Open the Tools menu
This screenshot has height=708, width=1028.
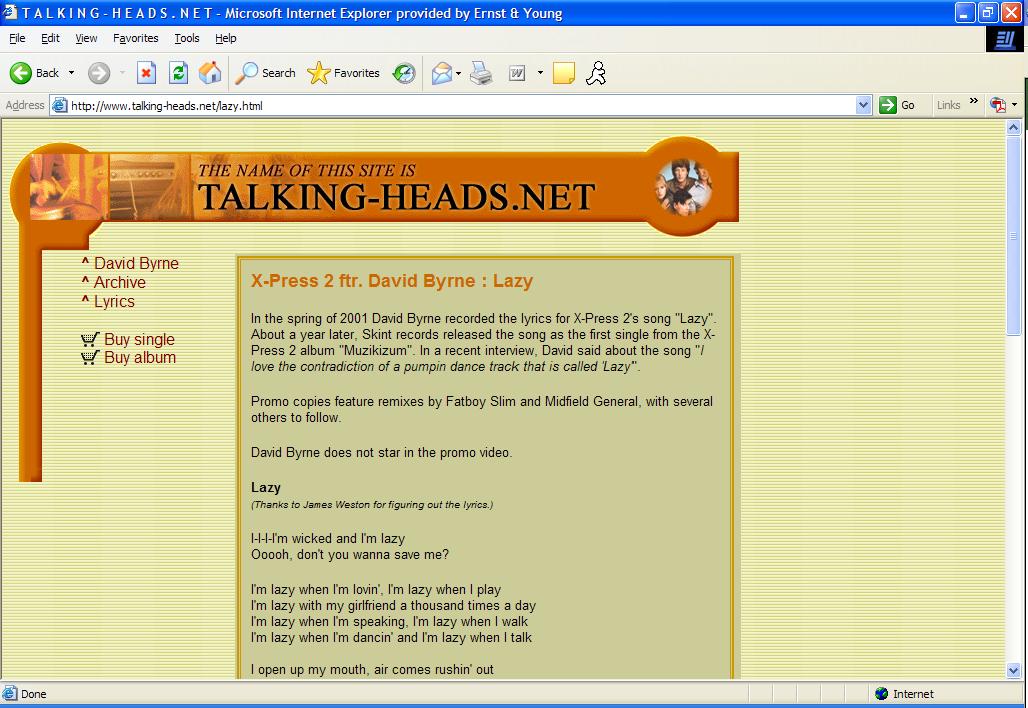187,38
